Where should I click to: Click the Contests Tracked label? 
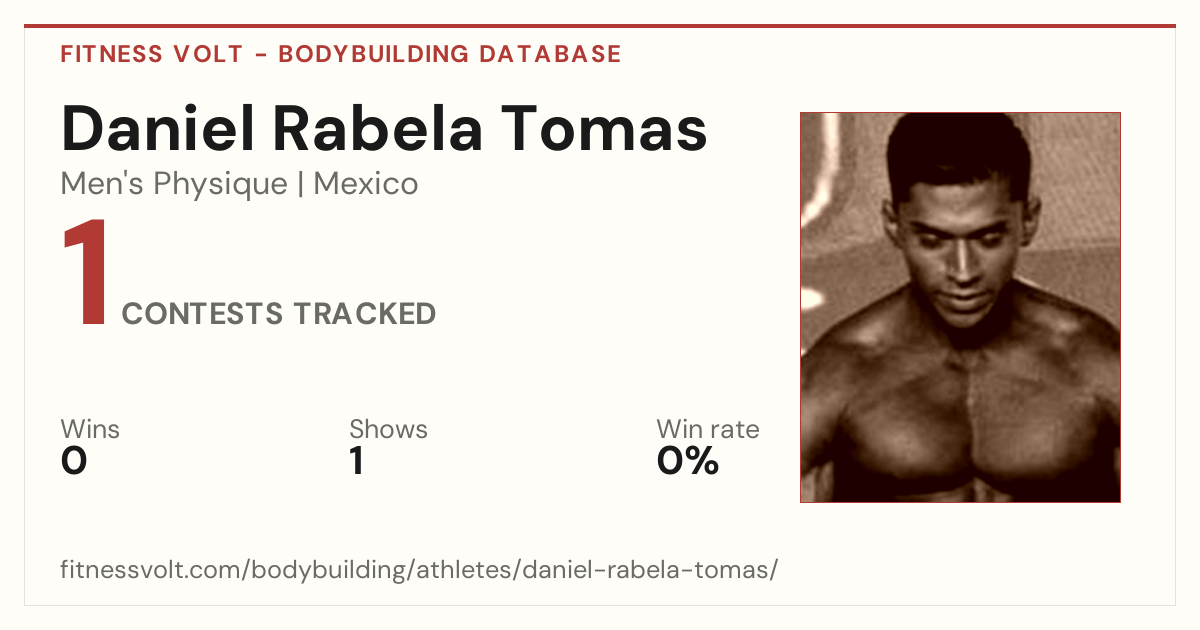279,314
